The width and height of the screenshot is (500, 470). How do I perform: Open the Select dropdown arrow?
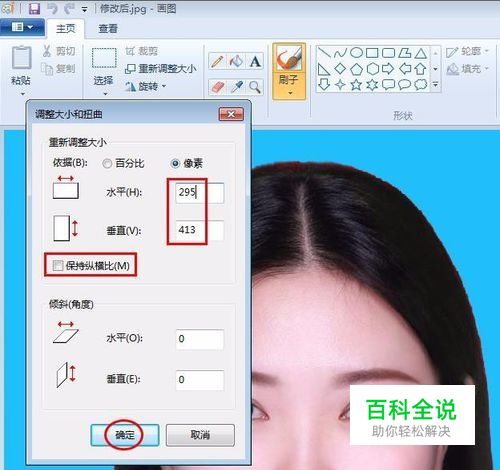[x=105, y=94]
